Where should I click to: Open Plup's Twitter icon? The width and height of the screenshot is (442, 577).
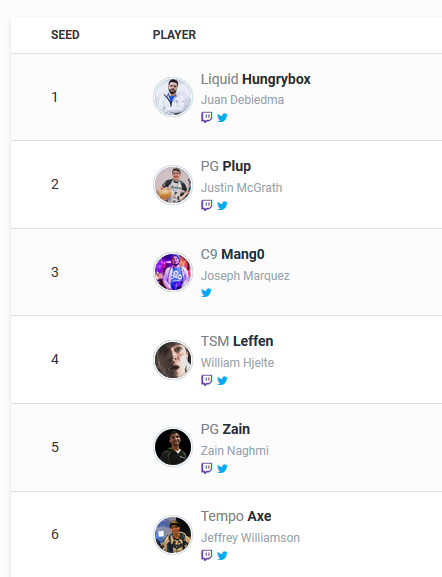tap(222, 205)
